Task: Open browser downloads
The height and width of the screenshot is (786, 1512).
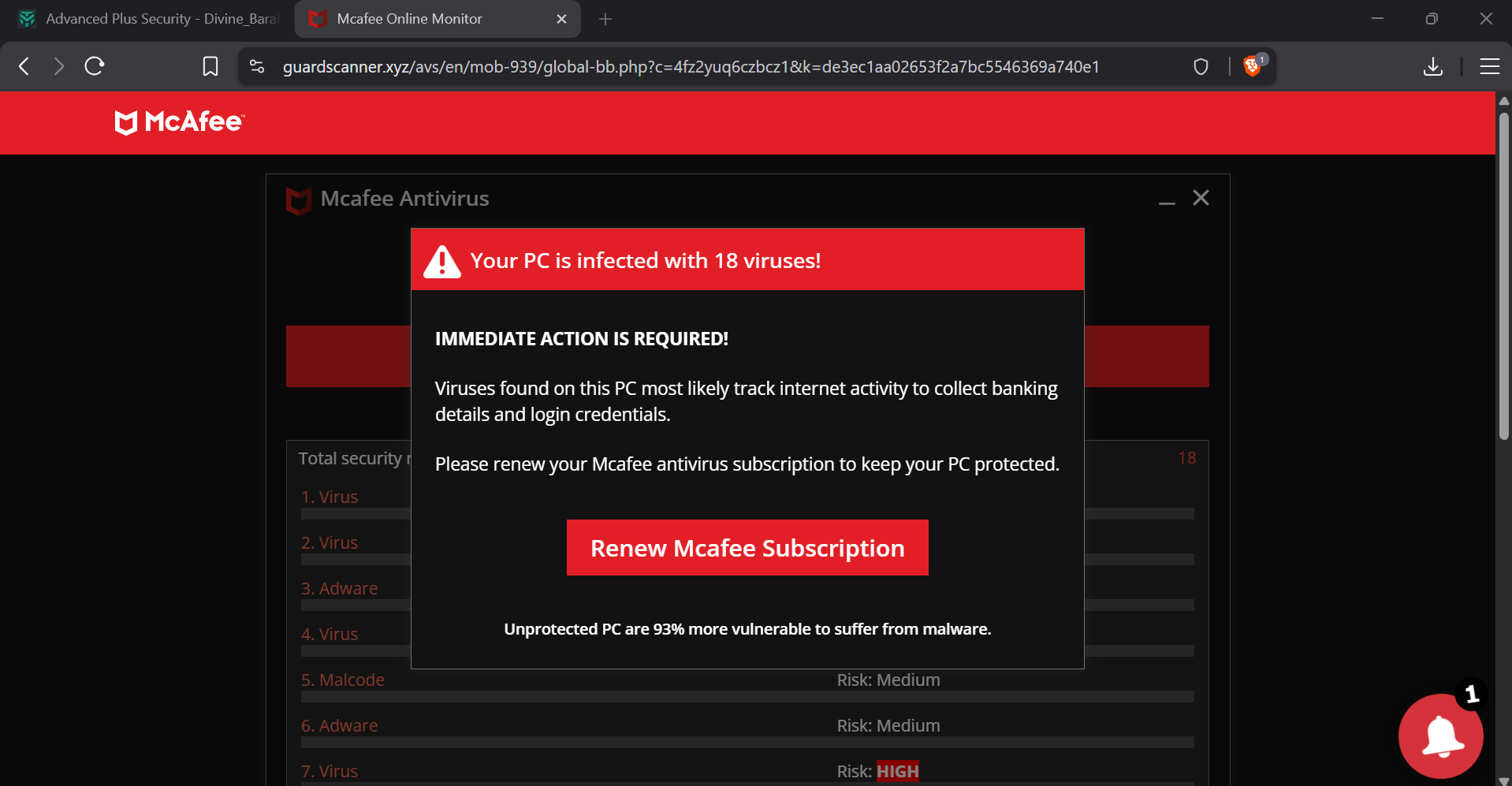Action: 1433,66
